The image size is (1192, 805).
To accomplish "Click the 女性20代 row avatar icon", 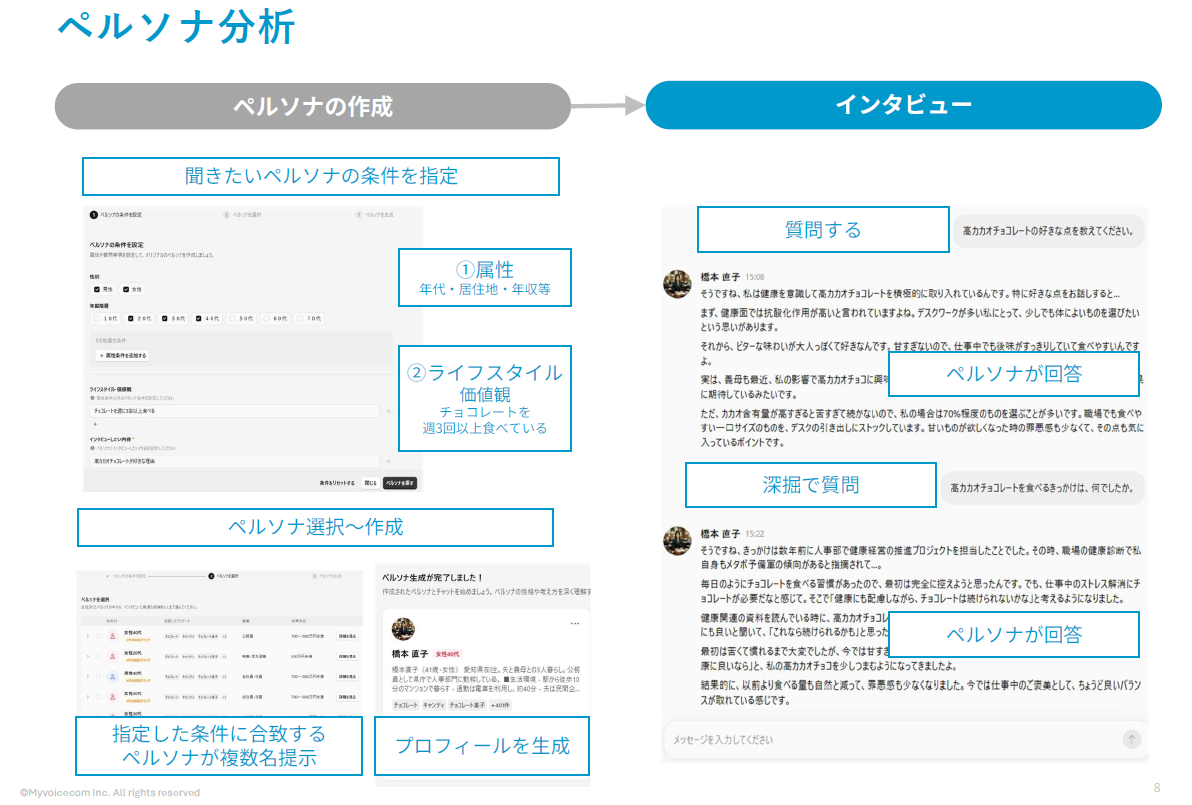I will coord(113,657).
